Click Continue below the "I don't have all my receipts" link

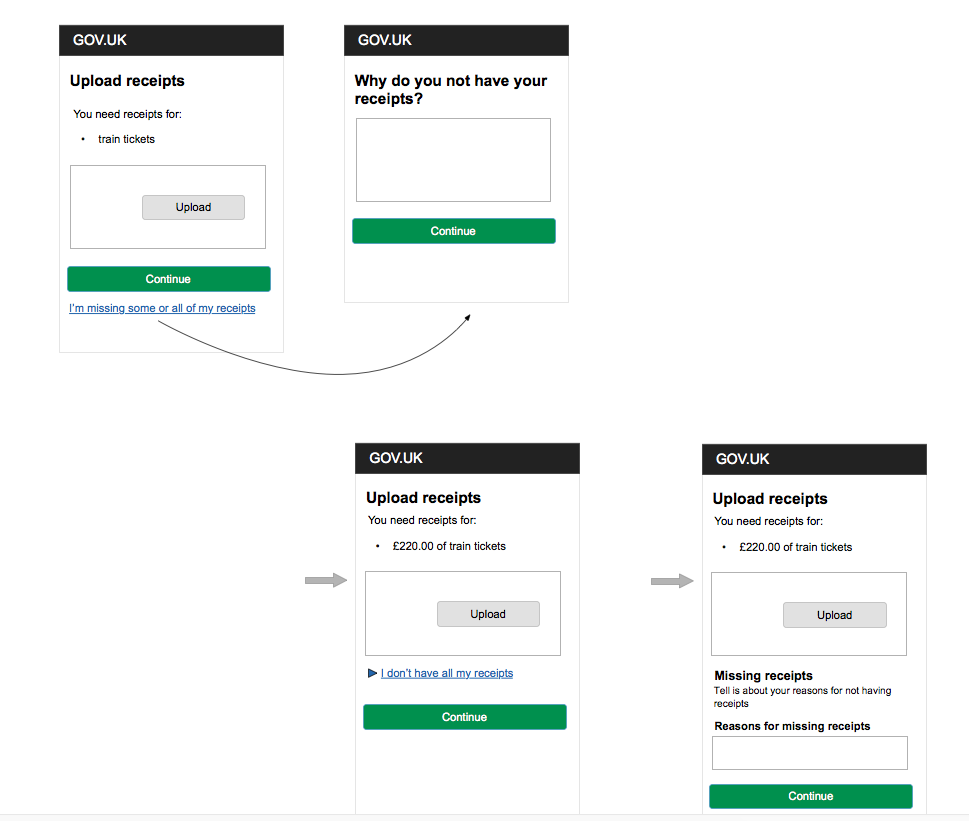(464, 717)
